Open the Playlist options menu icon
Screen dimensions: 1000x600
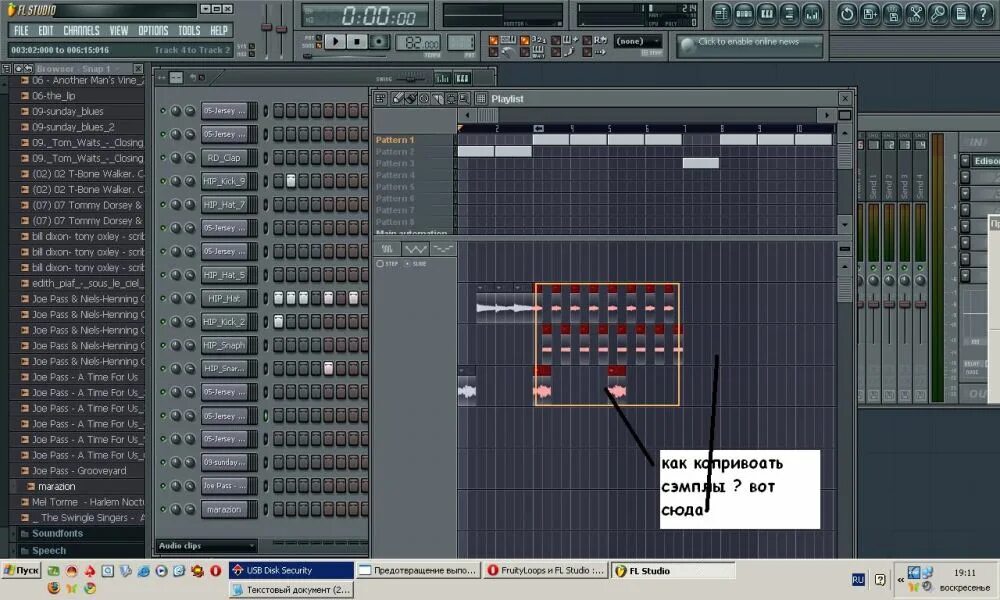[x=381, y=98]
